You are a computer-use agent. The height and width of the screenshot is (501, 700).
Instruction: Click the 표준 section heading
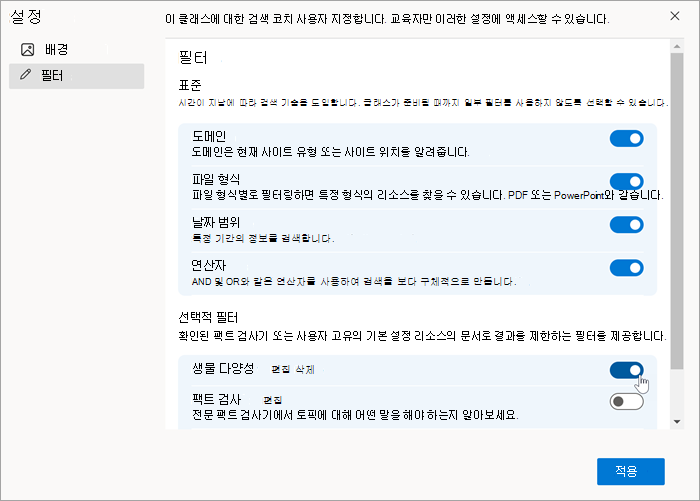[x=190, y=85]
